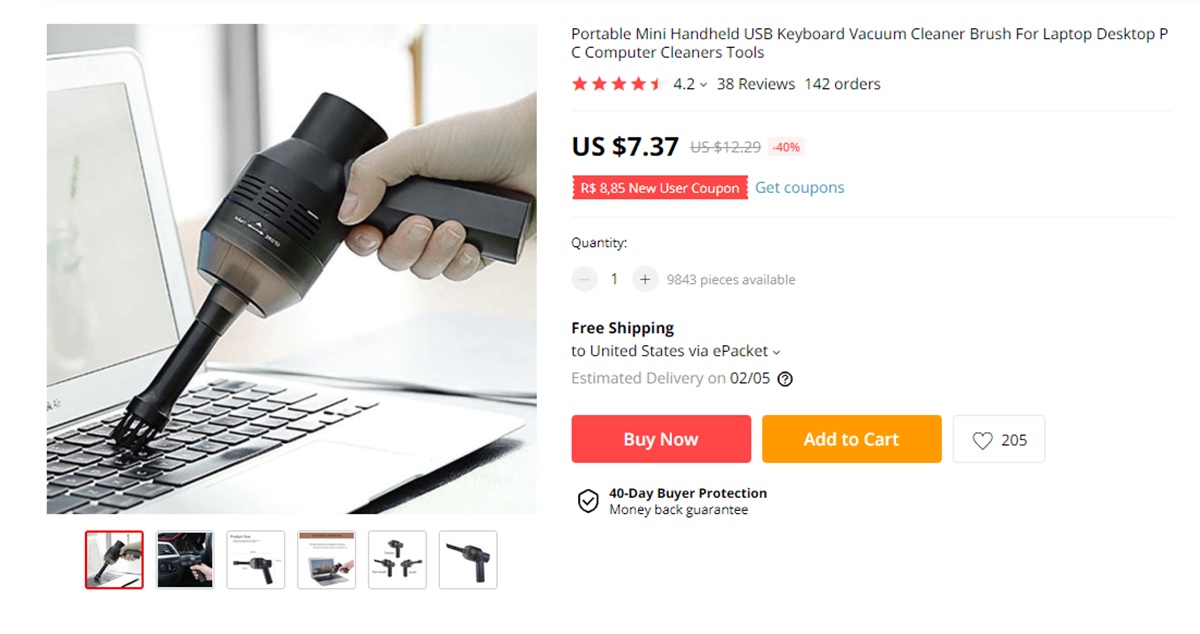Open the ePacket shipping method dropdown

click(x=776, y=352)
